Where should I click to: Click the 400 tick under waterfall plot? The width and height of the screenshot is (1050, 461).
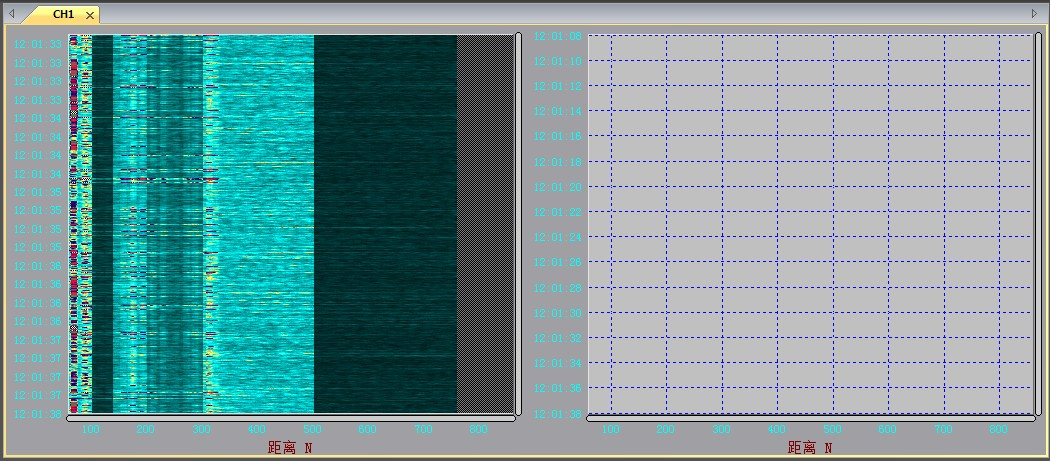(256, 430)
